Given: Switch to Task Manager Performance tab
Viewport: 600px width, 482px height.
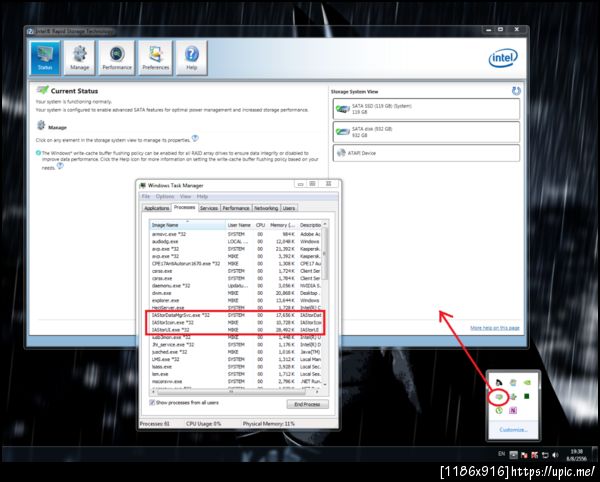Looking at the screenshot, I should pos(236,208).
